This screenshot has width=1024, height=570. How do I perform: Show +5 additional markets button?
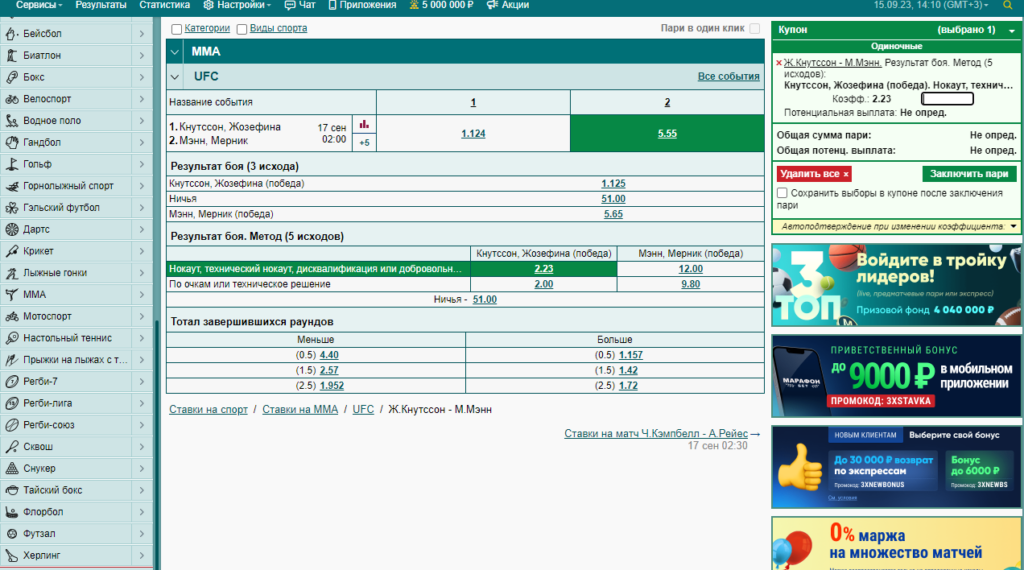(364, 143)
